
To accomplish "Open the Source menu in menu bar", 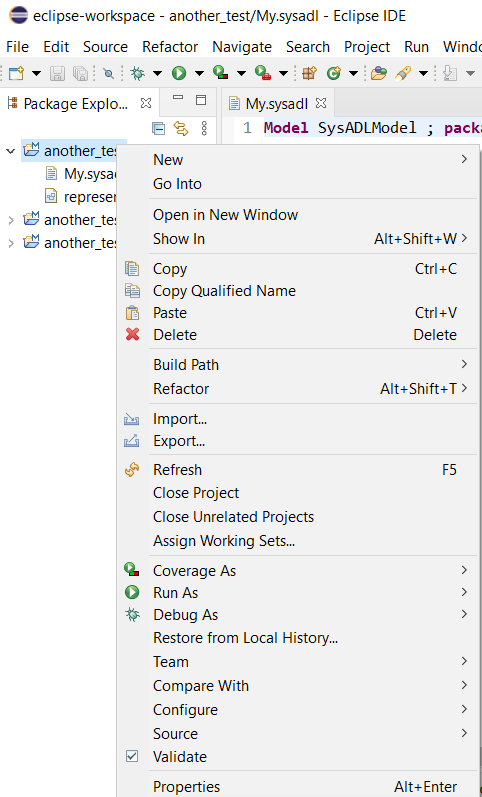I will (105, 47).
